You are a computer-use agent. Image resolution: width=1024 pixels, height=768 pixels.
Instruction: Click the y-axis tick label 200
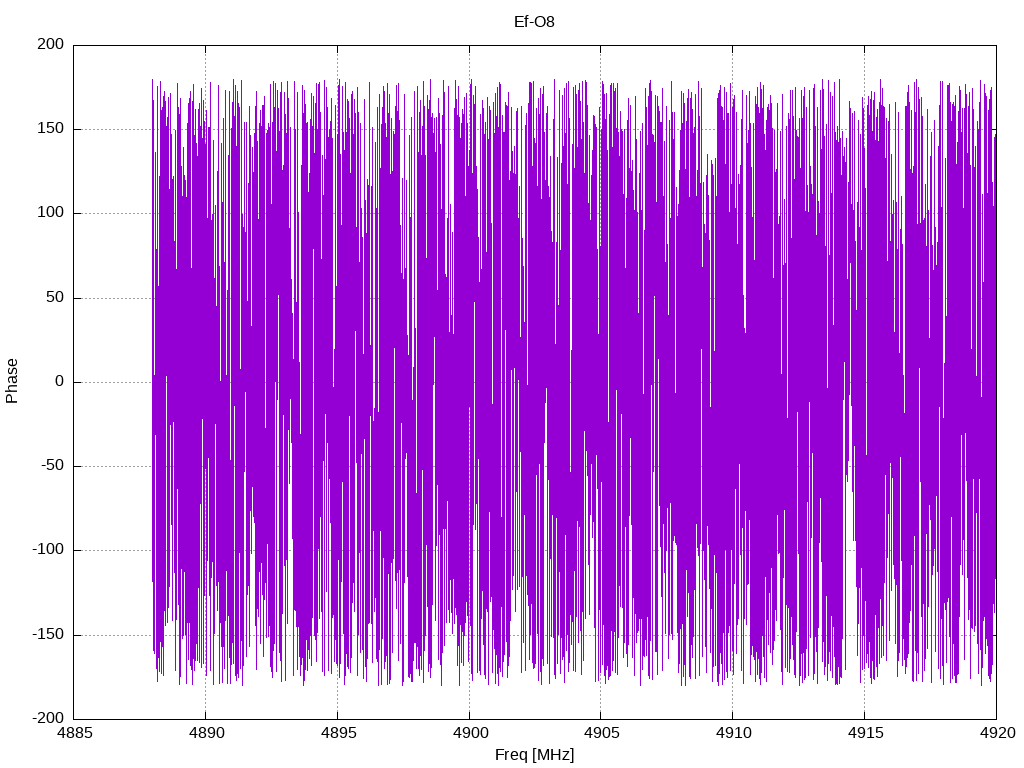(51, 44)
